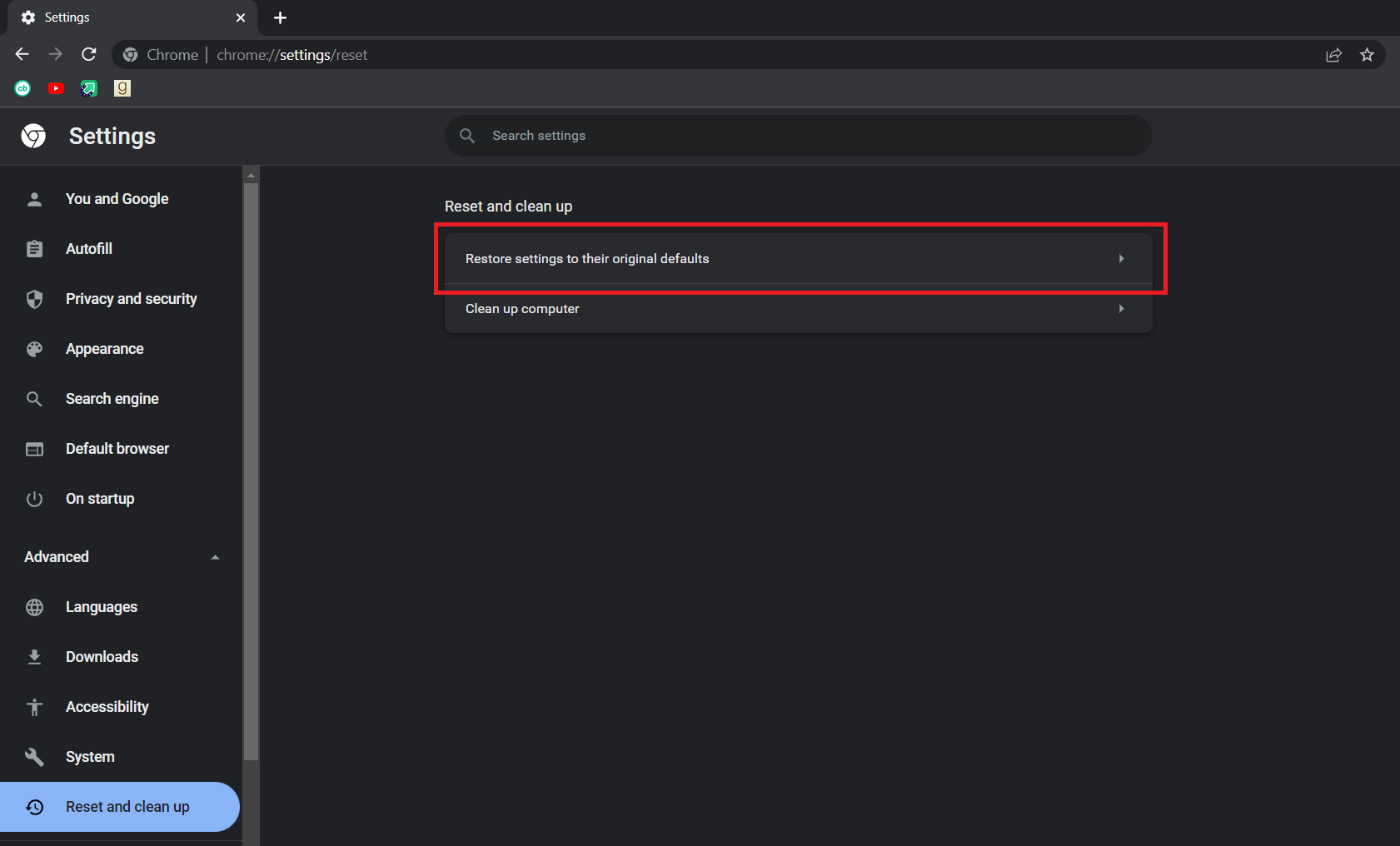Viewport: 1400px width, 846px height.
Task: Expand Restore settings arrow
Action: coord(1122,259)
